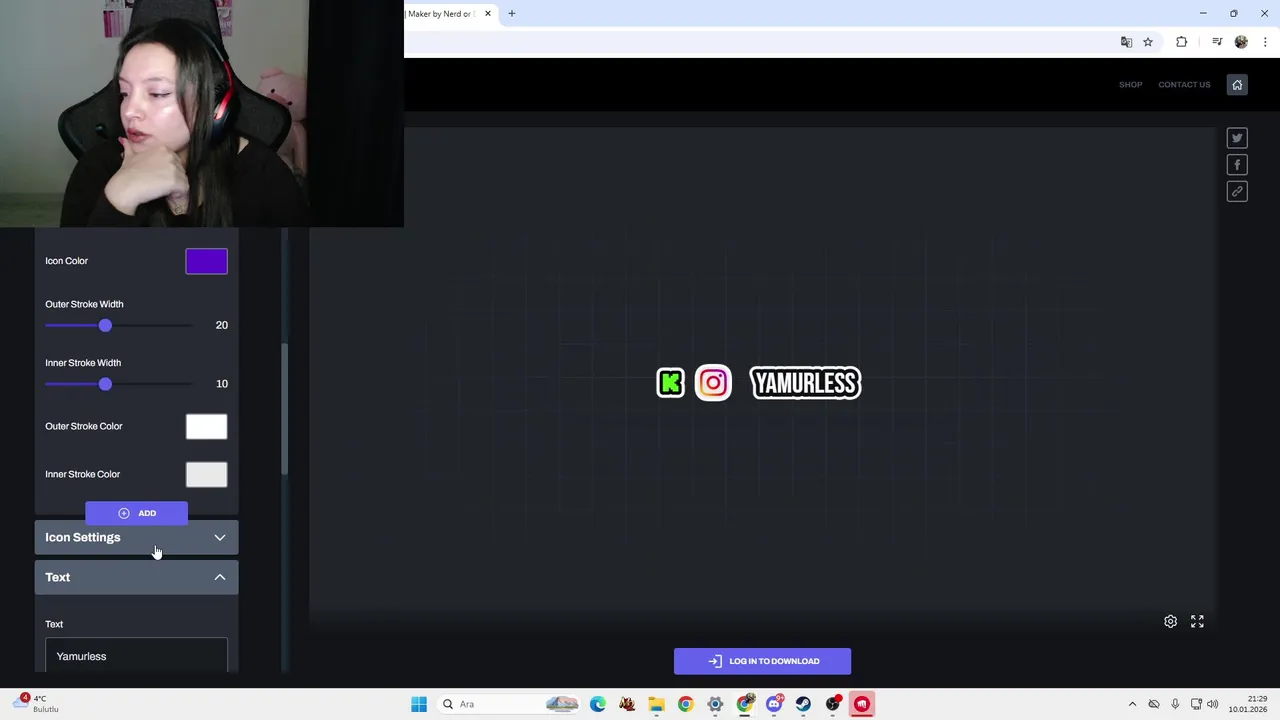Open Discord from the taskbar
This screenshot has width=1280, height=720.
(x=774, y=704)
